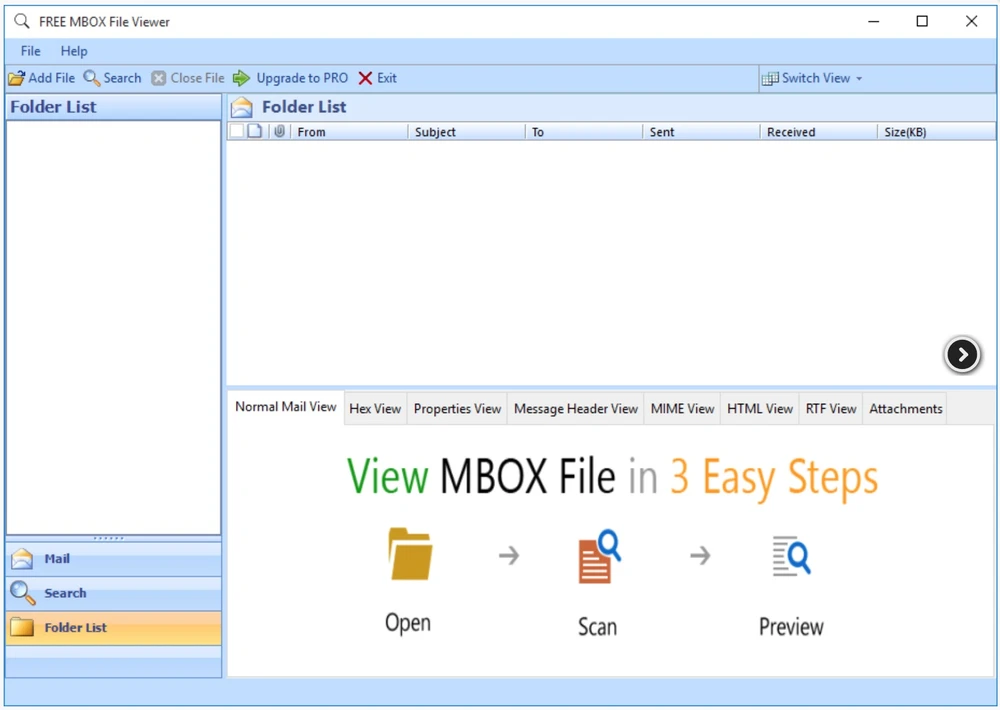Close the MBOX File Viewer window

tap(971, 21)
